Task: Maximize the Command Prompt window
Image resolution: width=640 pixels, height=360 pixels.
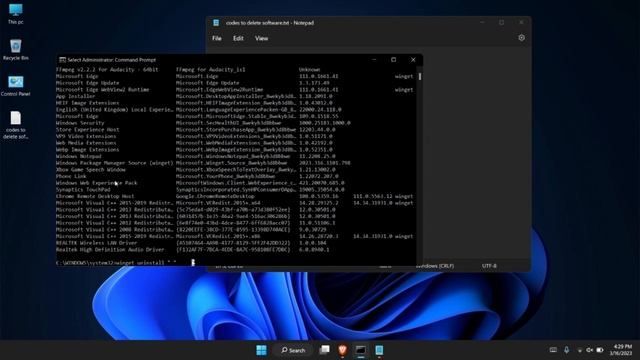Action: click(x=393, y=60)
